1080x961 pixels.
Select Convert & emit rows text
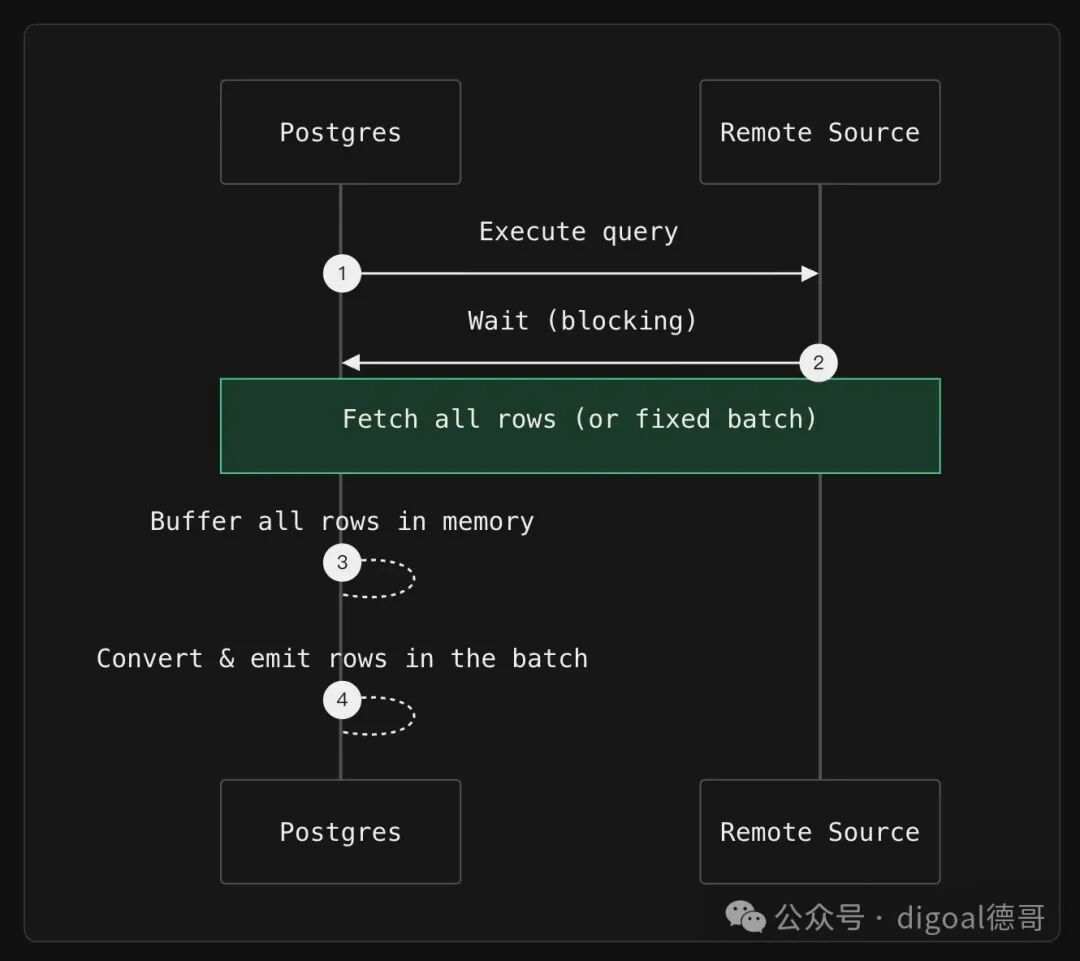click(x=342, y=659)
